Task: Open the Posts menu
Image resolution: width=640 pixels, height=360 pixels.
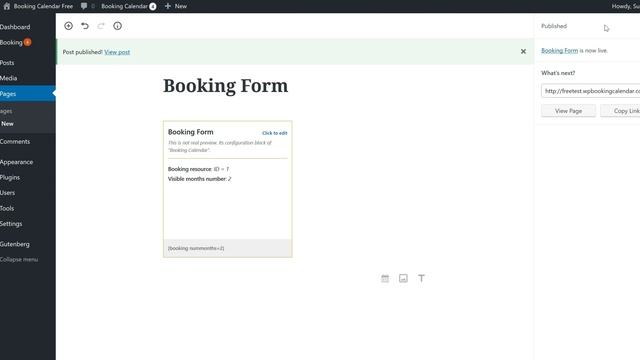Action: click(7, 63)
